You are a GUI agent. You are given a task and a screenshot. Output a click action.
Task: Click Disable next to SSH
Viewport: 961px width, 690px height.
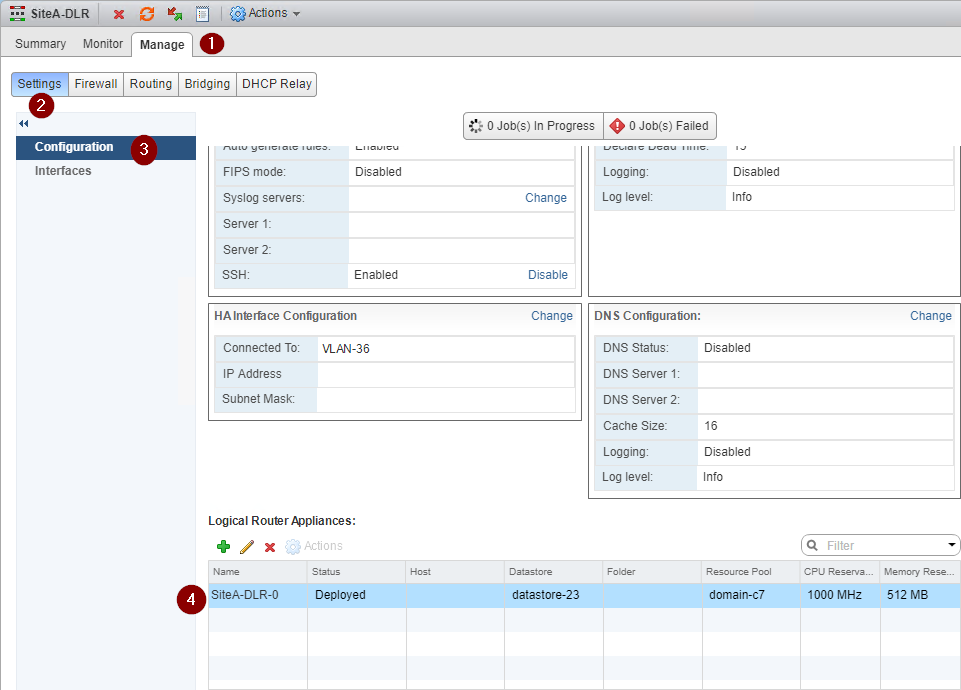[548, 275]
